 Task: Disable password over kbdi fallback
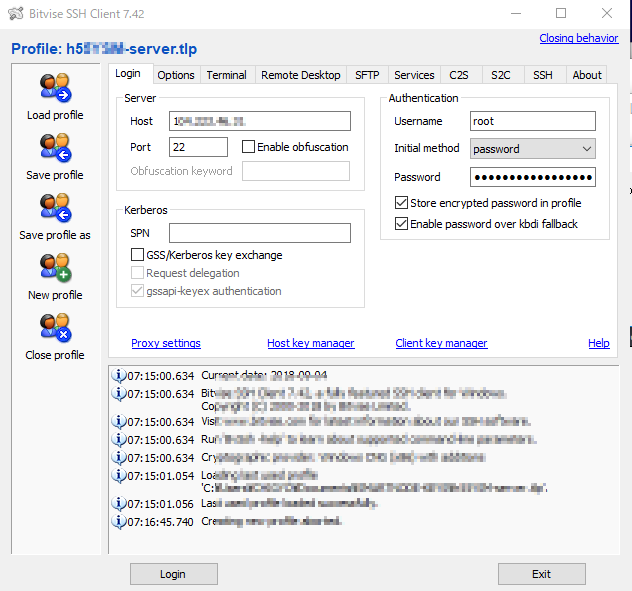[402, 224]
